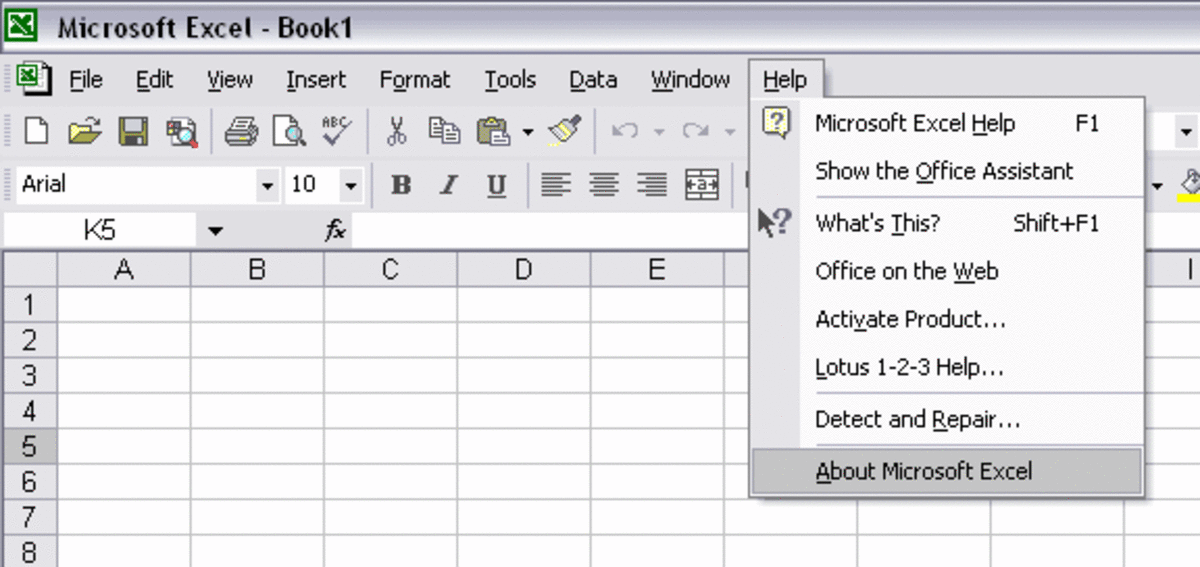Viewport: 1200px width, 567px height.
Task: Select row 3 header
Action: pos(30,375)
